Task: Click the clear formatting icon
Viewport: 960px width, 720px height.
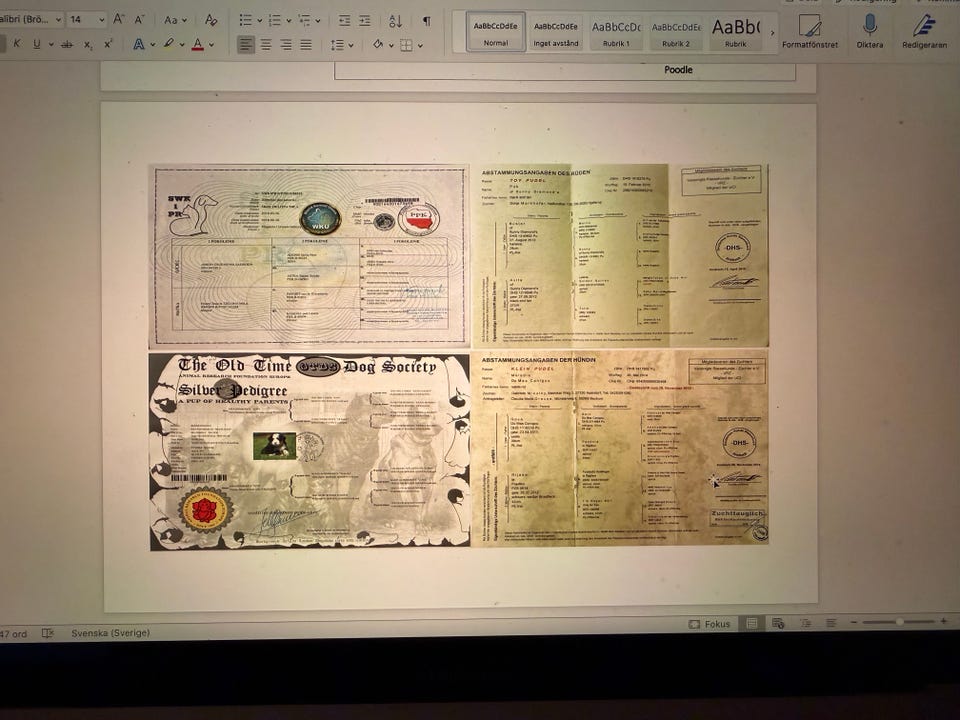Action: pos(211,20)
